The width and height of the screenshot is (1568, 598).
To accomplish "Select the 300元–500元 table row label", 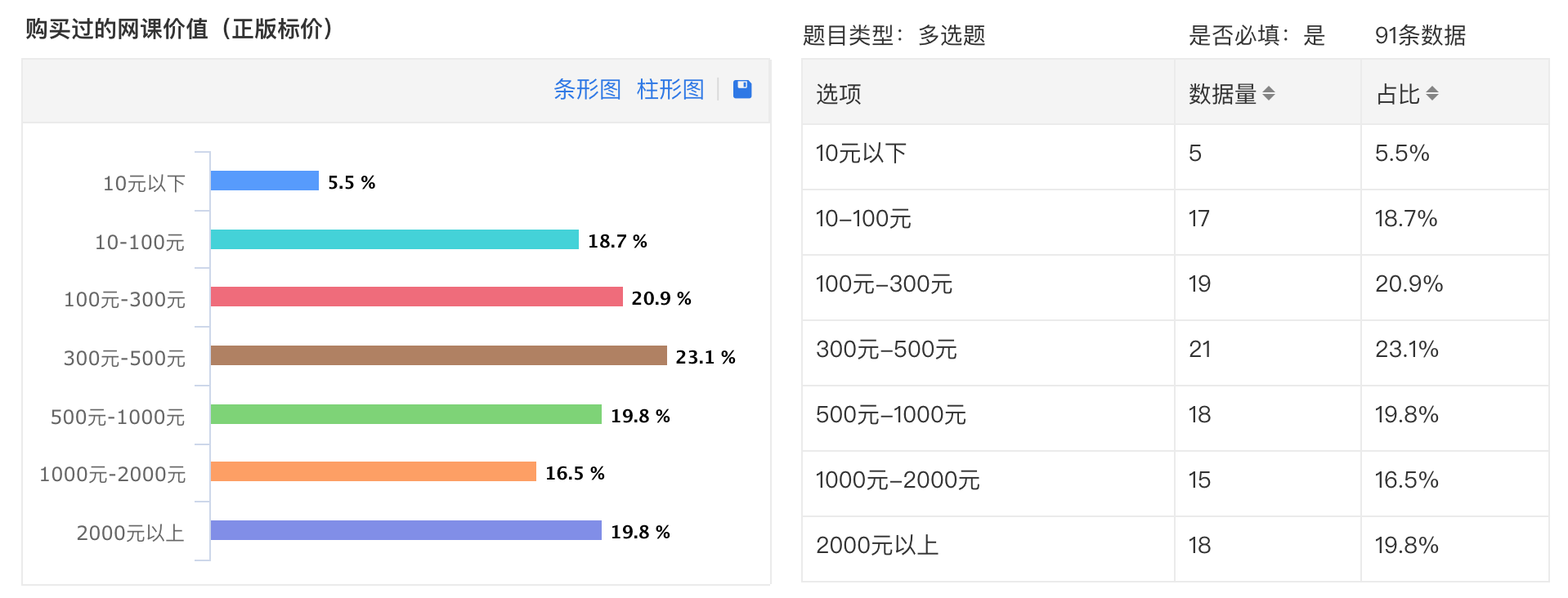I will (x=886, y=350).
